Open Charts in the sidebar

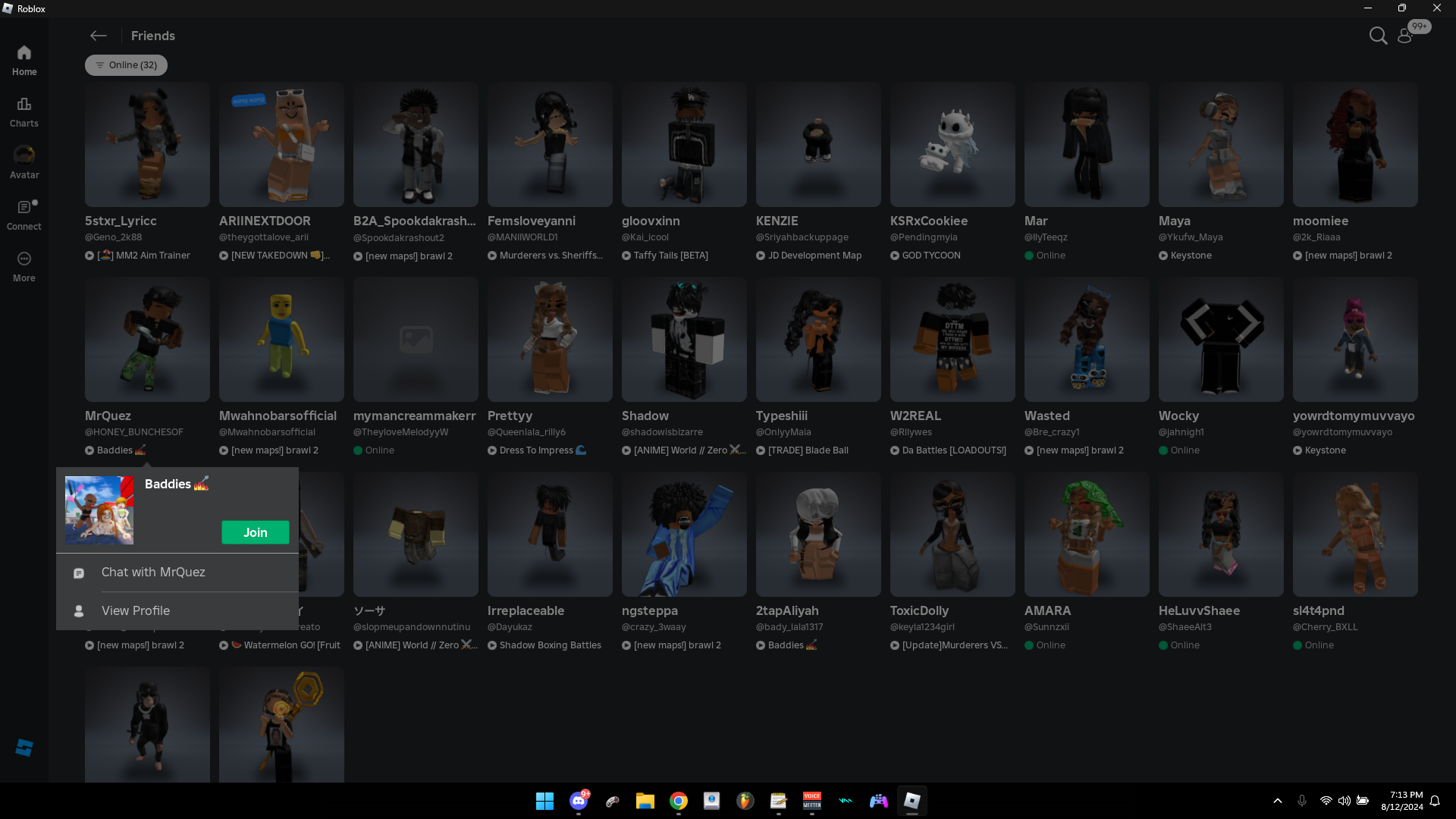24,111
